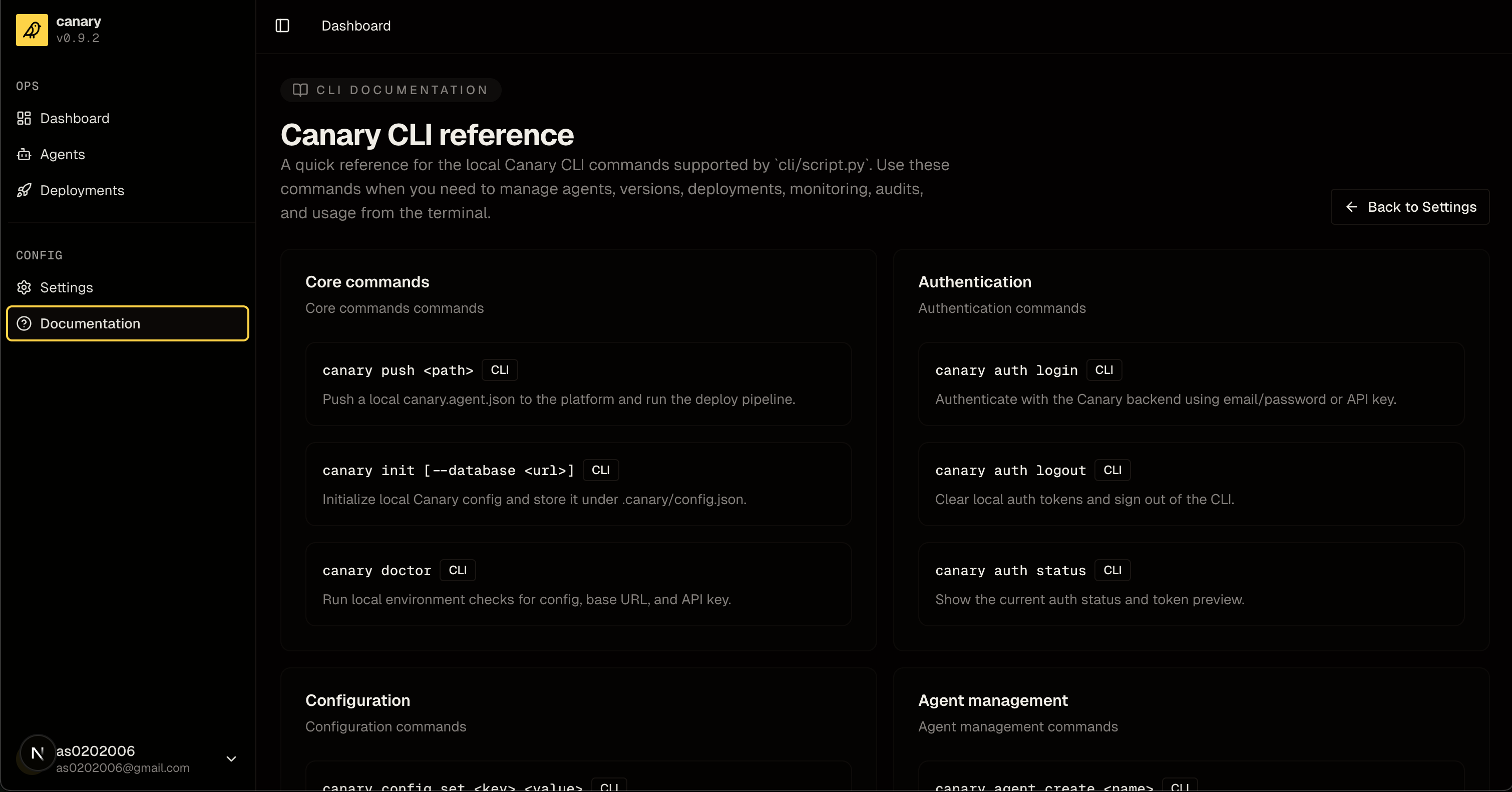
Task: Click CLI badge next to canary doctor
Action: [457, 570]
